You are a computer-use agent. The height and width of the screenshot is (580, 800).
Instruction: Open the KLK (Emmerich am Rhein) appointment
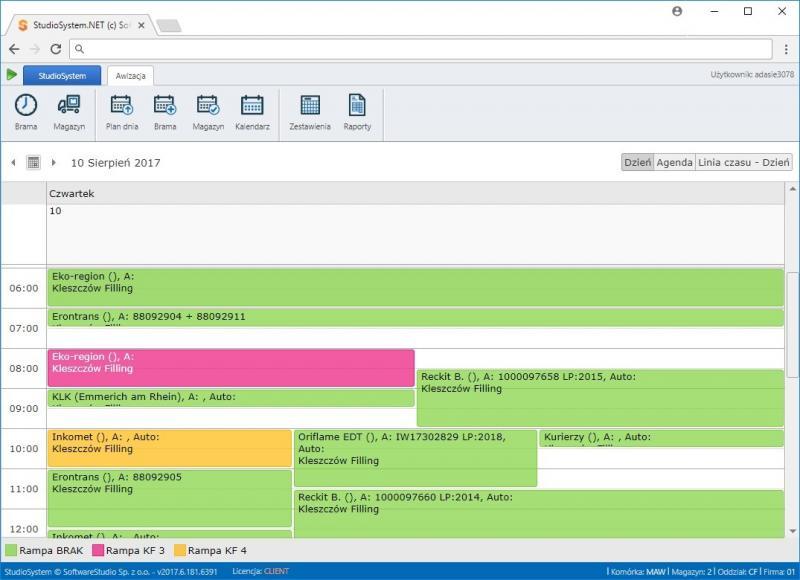point(231,398)
